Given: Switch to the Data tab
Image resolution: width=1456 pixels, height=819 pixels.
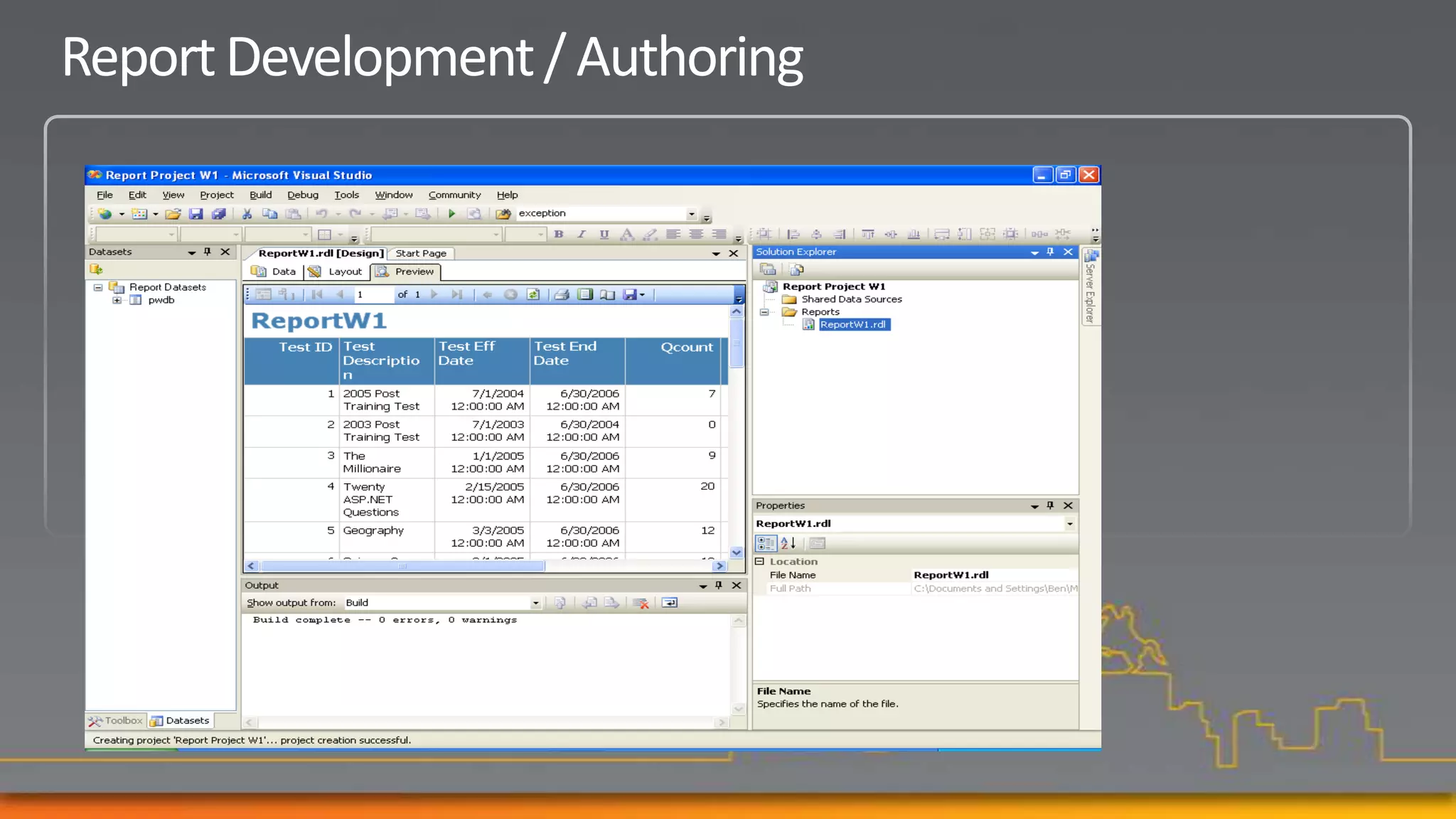Looking at the screenshot, I should click(274, 272).
